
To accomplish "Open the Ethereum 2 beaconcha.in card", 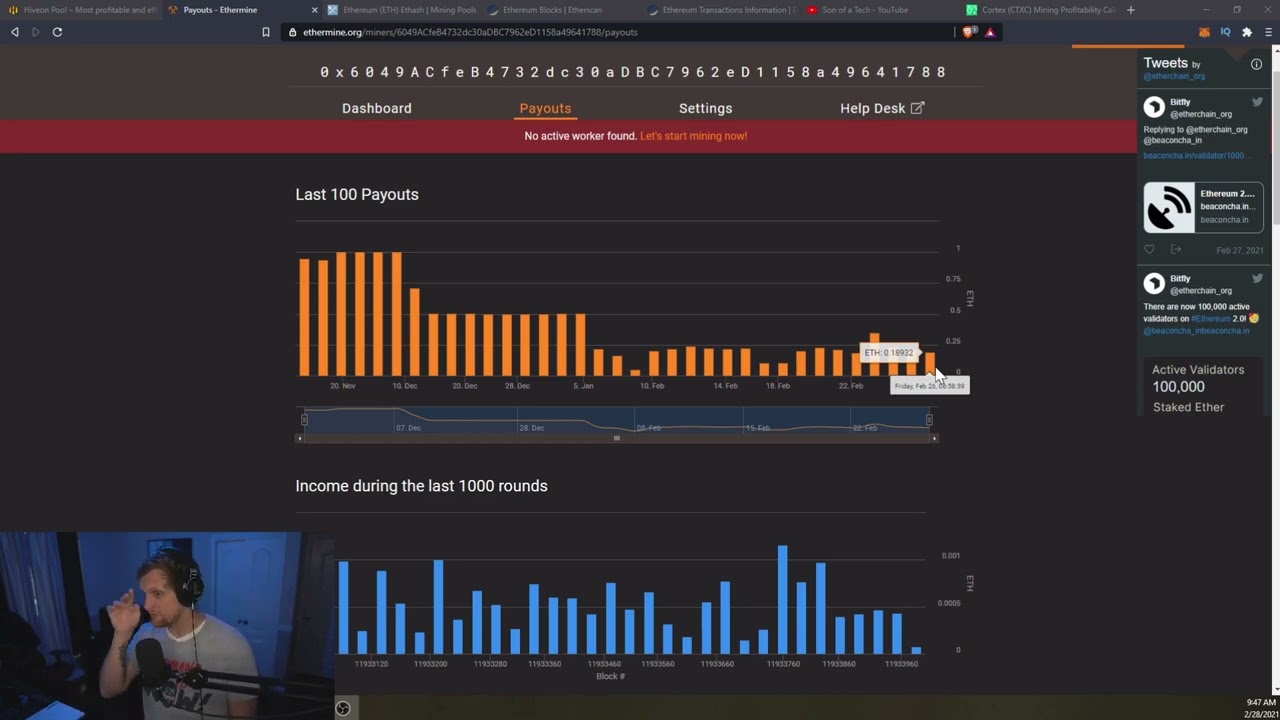I will coord(1203,207).
